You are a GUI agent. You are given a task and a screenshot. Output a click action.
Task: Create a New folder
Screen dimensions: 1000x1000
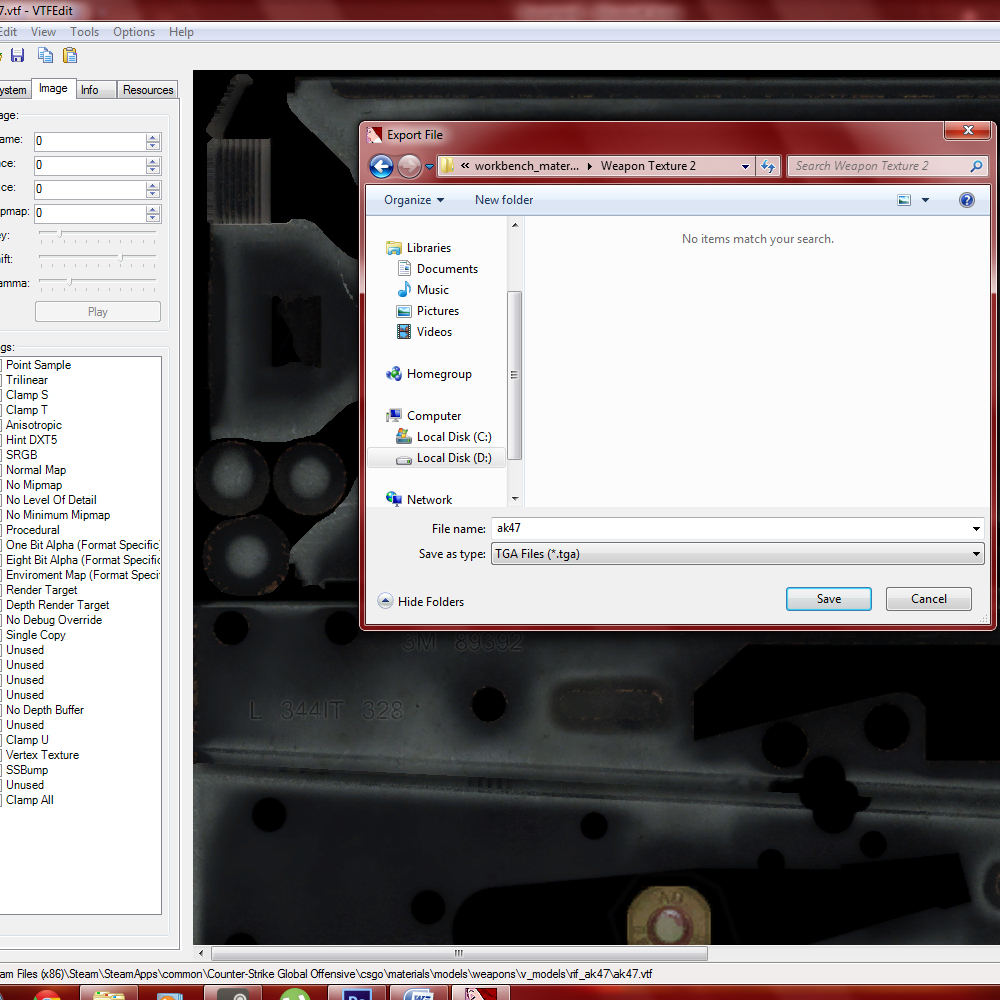point(504,200)
